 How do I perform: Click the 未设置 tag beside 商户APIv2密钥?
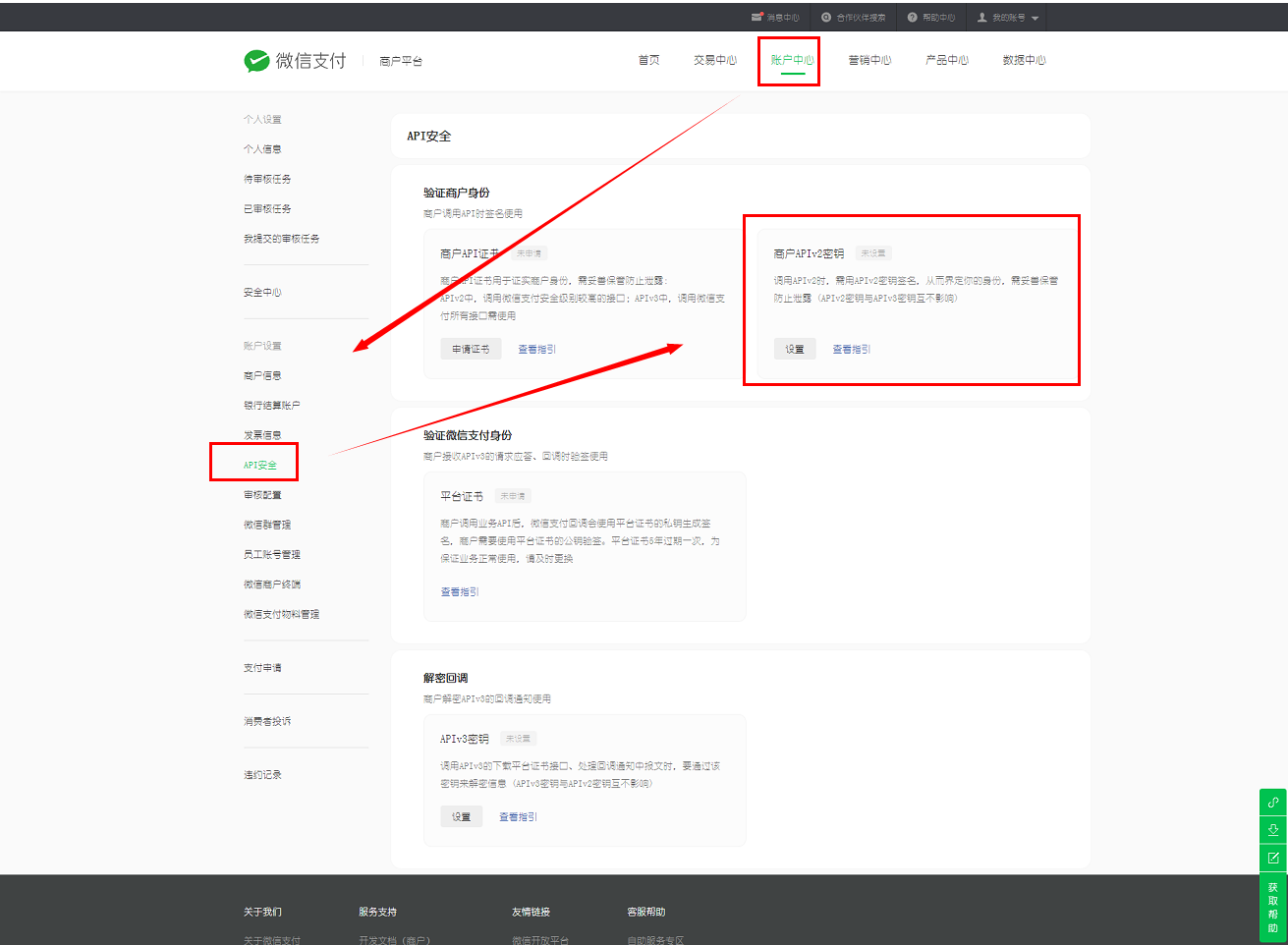873,253
